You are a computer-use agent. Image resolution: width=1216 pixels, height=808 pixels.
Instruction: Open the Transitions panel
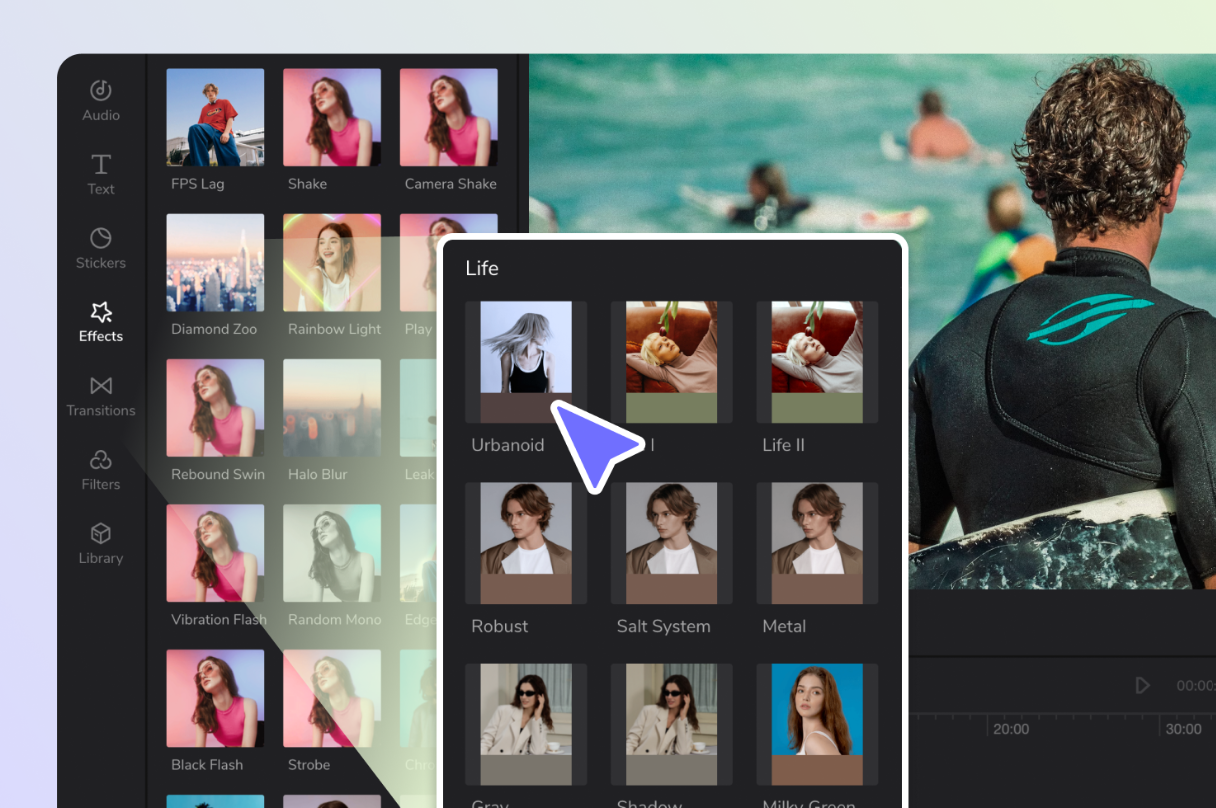(101, 396)
